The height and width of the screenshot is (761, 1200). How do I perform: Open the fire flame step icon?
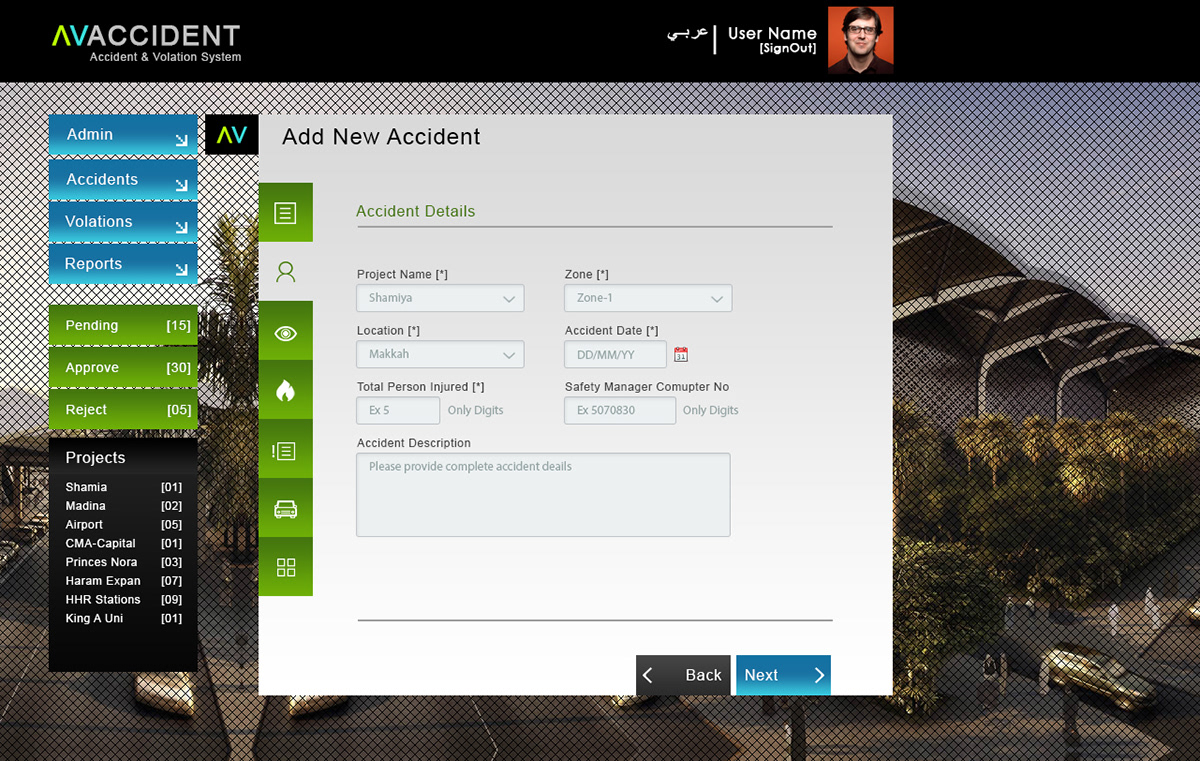[285, 391]
